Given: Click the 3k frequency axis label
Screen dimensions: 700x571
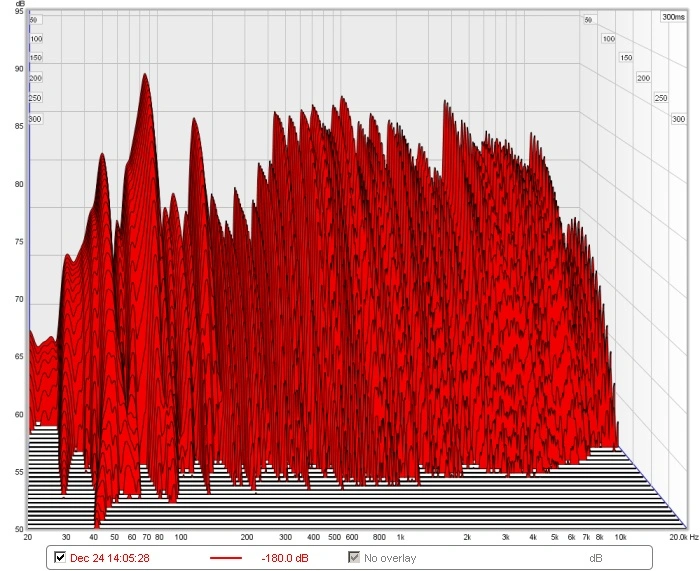Looking at the screenshot, I should pos(505,537).
